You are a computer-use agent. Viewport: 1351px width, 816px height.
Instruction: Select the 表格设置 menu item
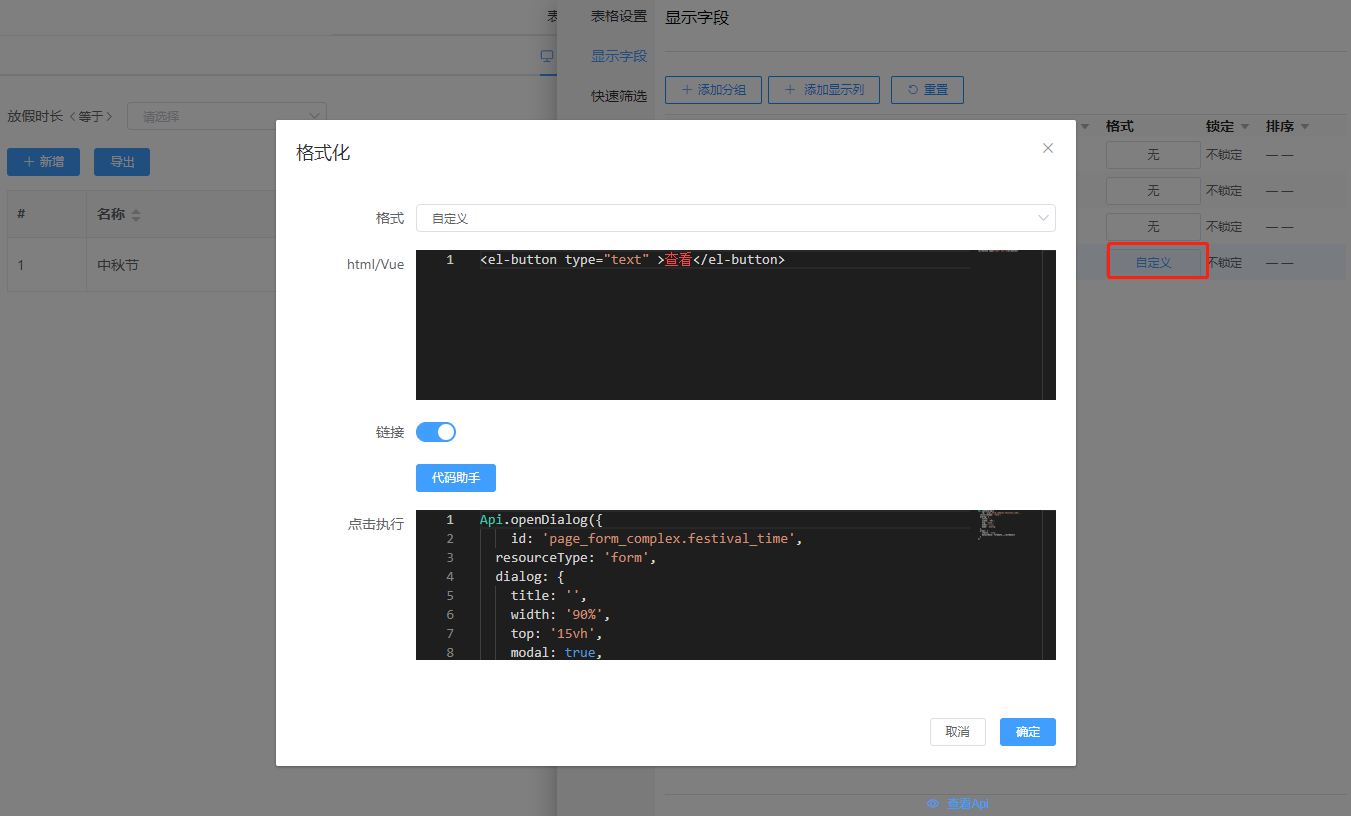619,17
